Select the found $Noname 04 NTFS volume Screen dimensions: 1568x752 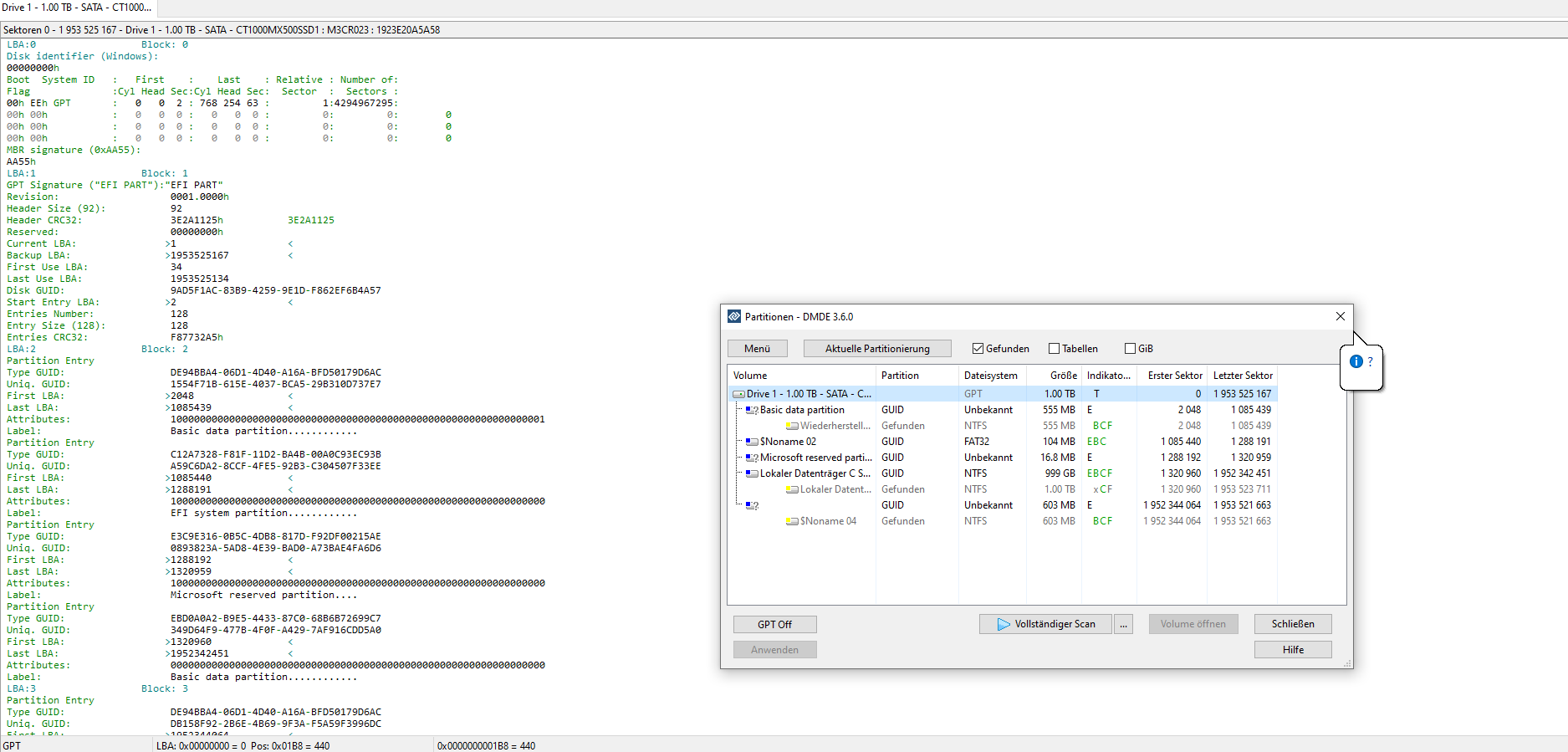(x=1004, y=521)
